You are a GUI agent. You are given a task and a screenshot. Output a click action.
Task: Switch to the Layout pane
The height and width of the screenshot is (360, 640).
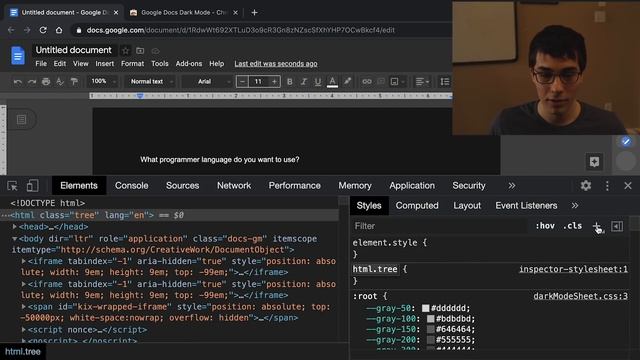click(467, 206)
